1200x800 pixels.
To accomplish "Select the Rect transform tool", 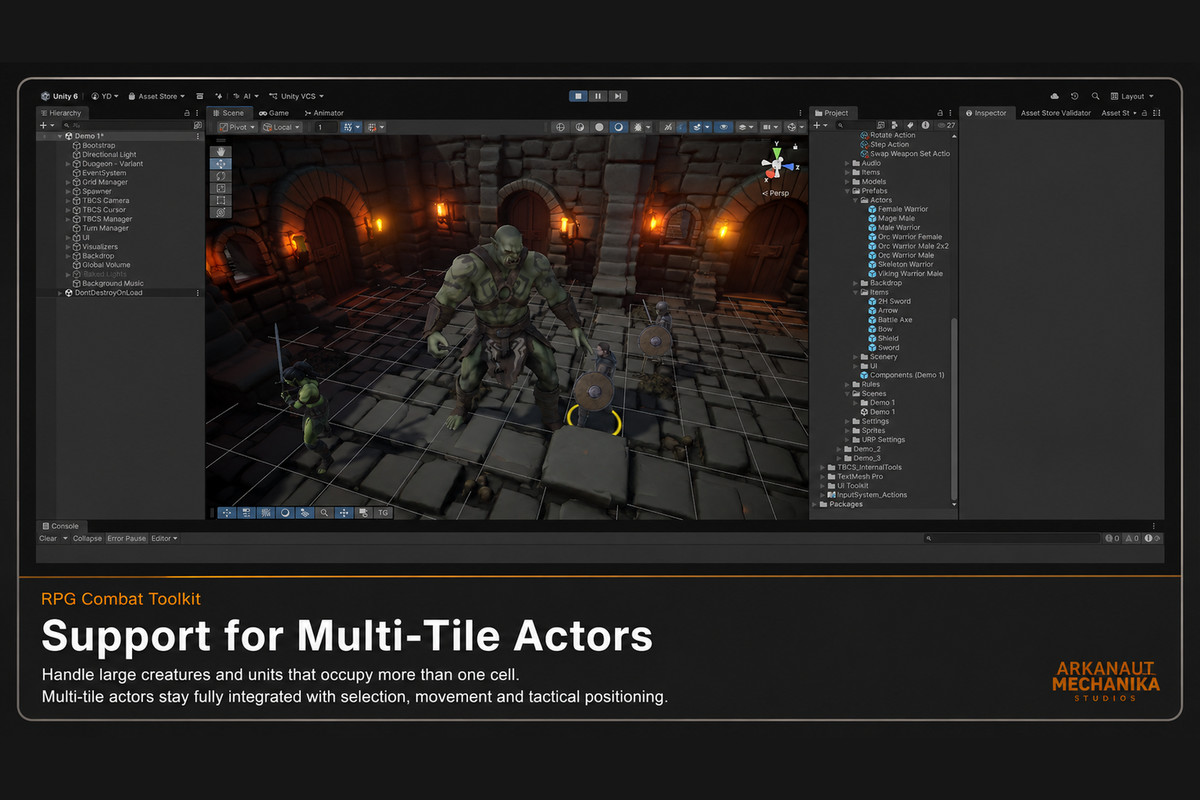I will point(220,200).
